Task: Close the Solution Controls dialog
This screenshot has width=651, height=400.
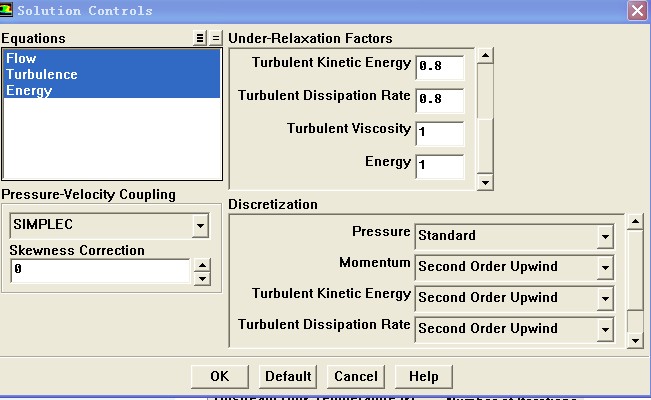Action: pos(636,11)
